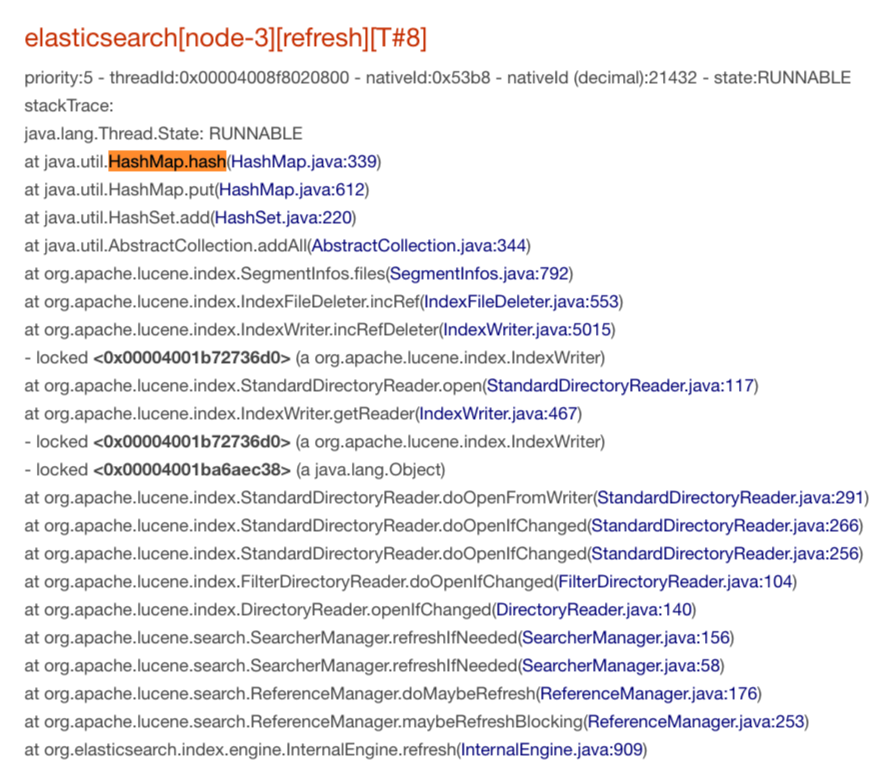This screenshot has width=889, height=769.
Task: Click 'locked <0x00004001b72736d0>' line below getReader
Action: pos(315,442)
